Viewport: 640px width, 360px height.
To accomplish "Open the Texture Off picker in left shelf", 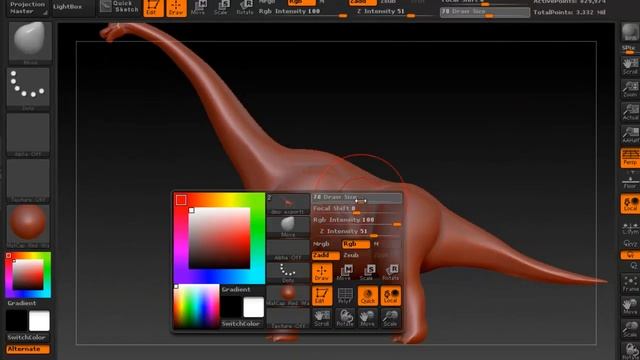I will tap(28, 180).
